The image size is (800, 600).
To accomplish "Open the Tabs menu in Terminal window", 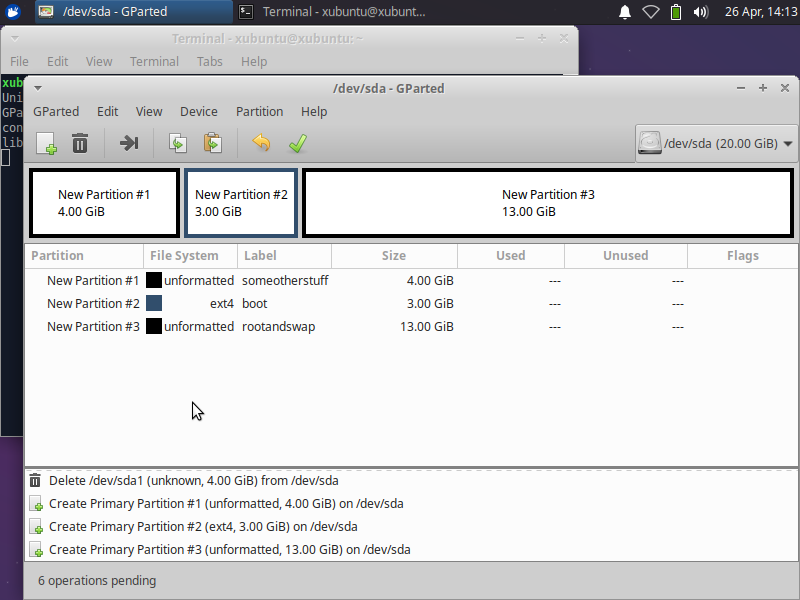I will 210,62.
